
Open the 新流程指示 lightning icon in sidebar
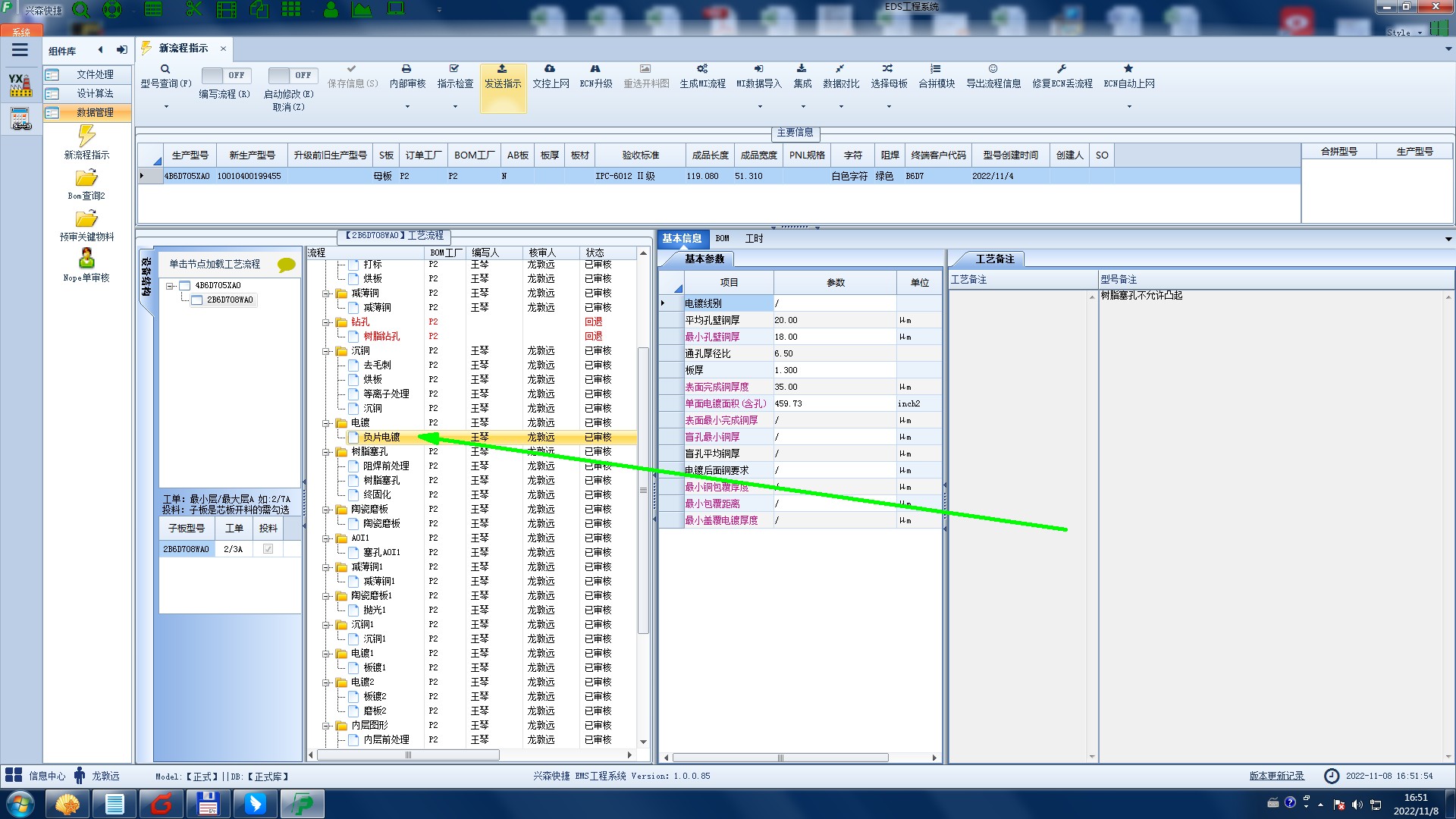tap(86, 136)
